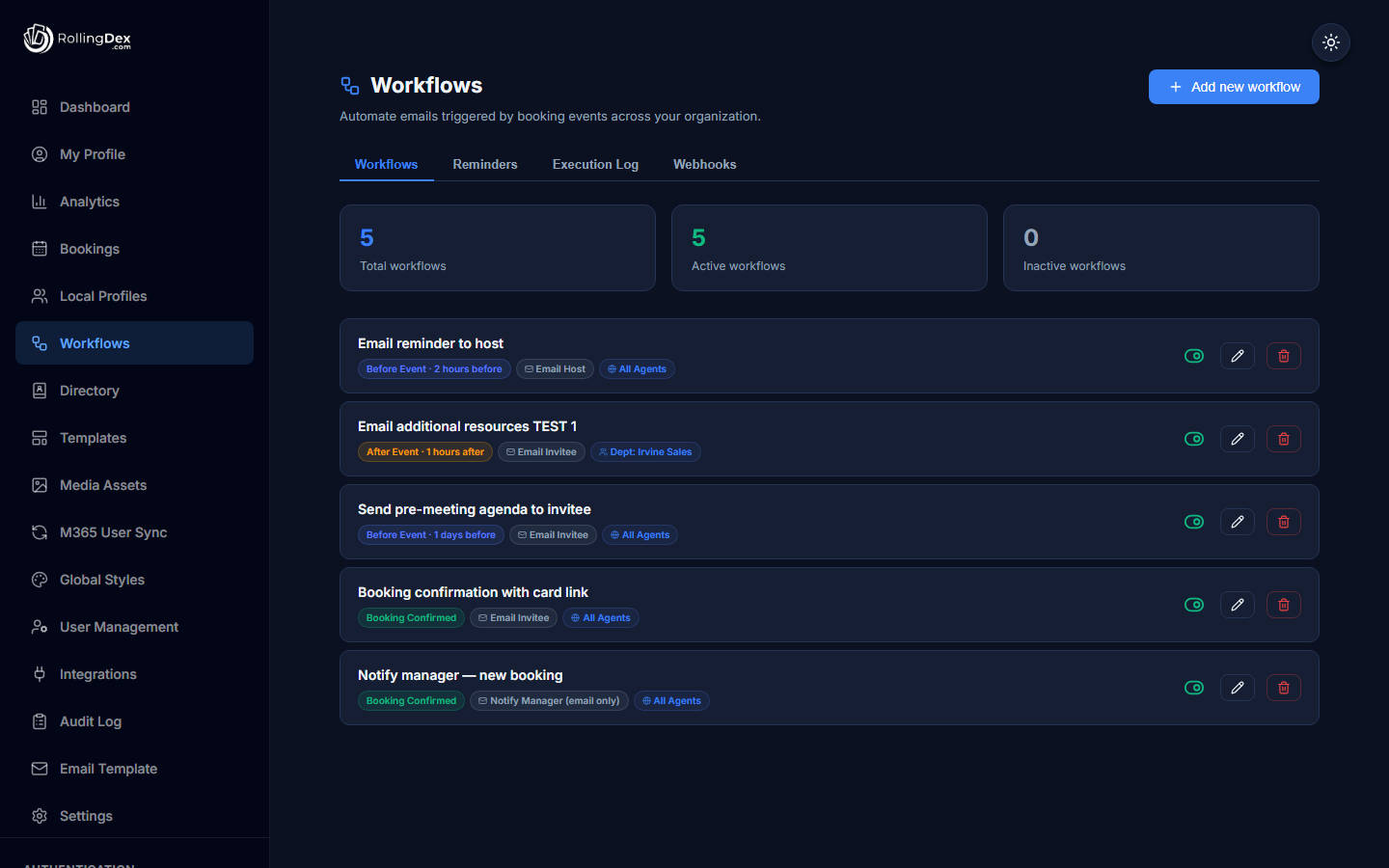The image size is (1389, 868).
Task: Deactivate Booking confirmation with card link workflow
Action: tap(1194, 605)
